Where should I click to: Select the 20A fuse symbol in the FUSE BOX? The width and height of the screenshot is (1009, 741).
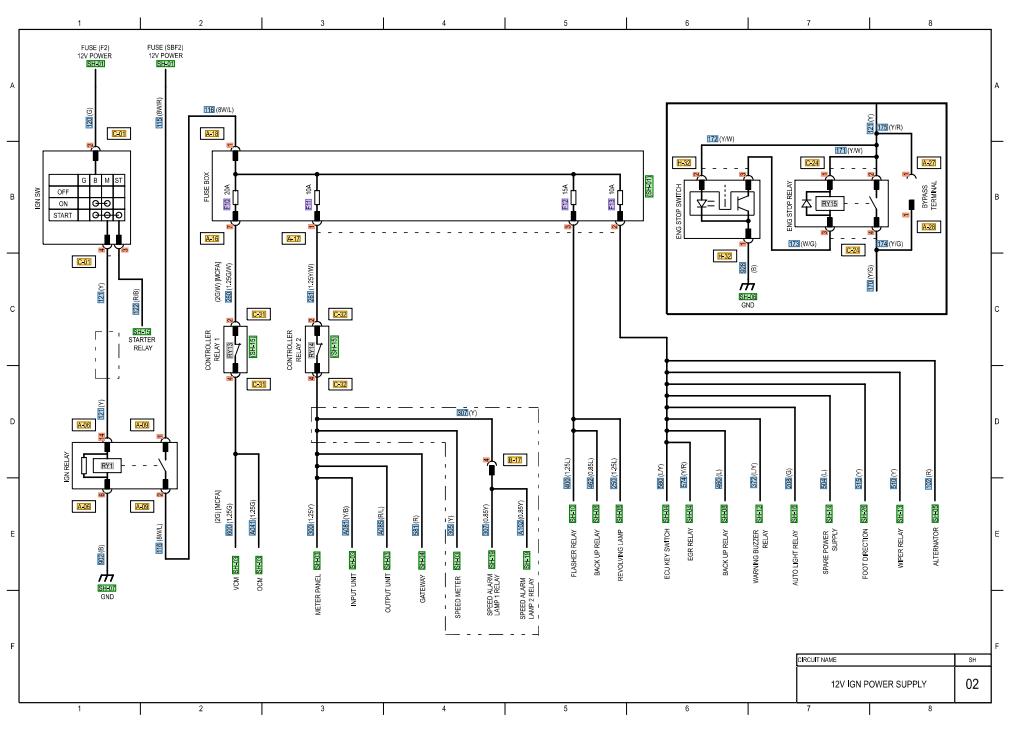click(236, 196)
